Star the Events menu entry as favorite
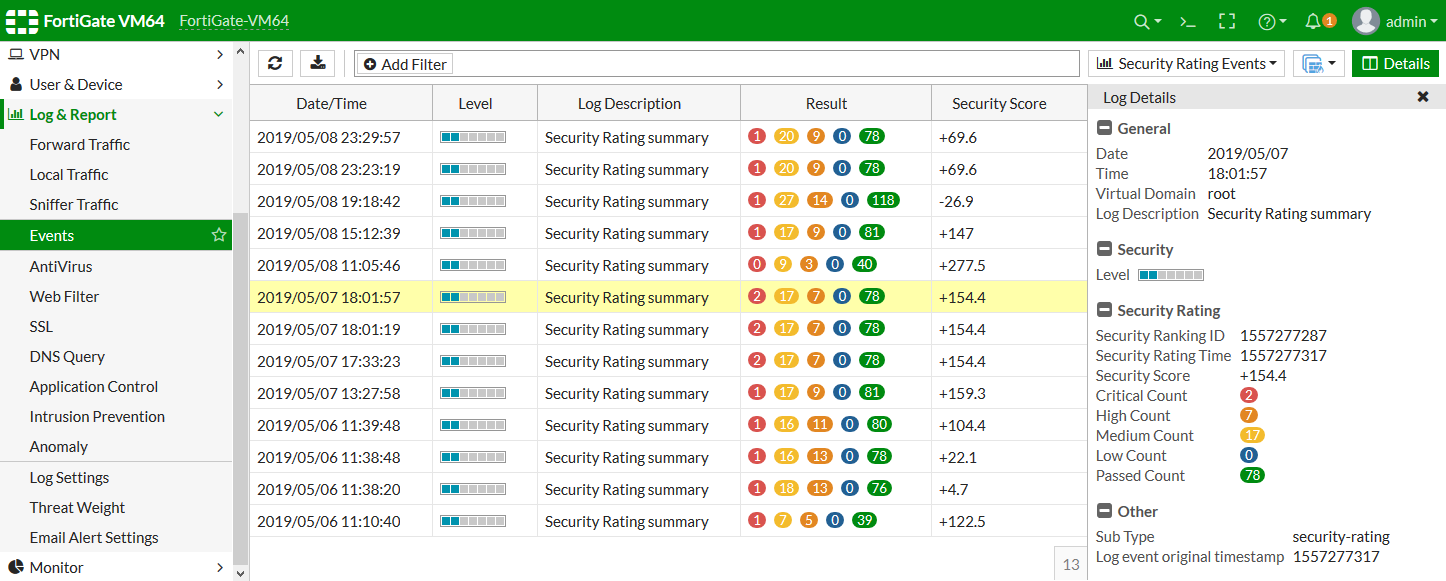This screenshot has width=1446, height=581. point(218,234)
